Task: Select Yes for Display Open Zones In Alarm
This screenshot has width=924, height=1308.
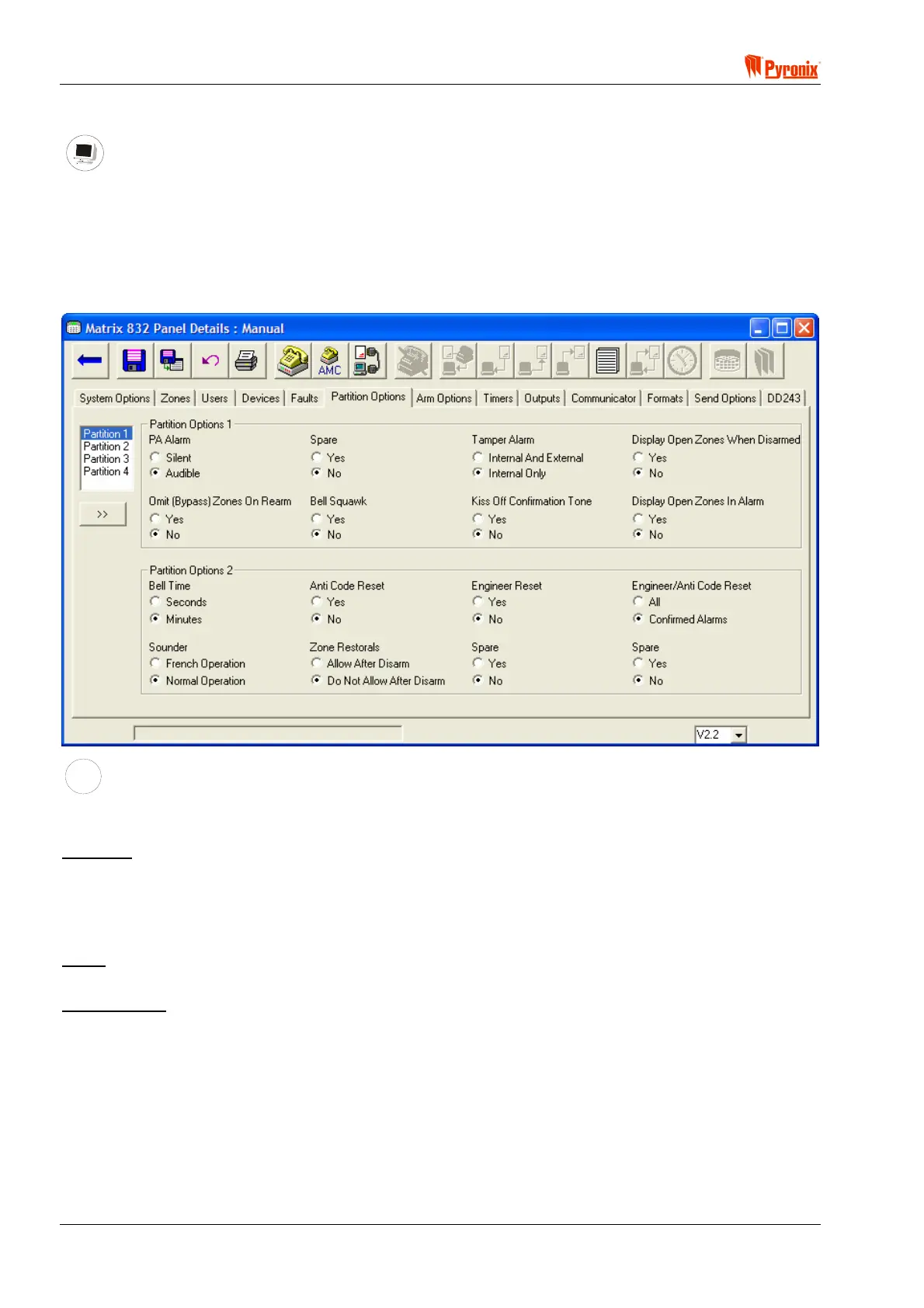Action: click(x=638, y=519)
